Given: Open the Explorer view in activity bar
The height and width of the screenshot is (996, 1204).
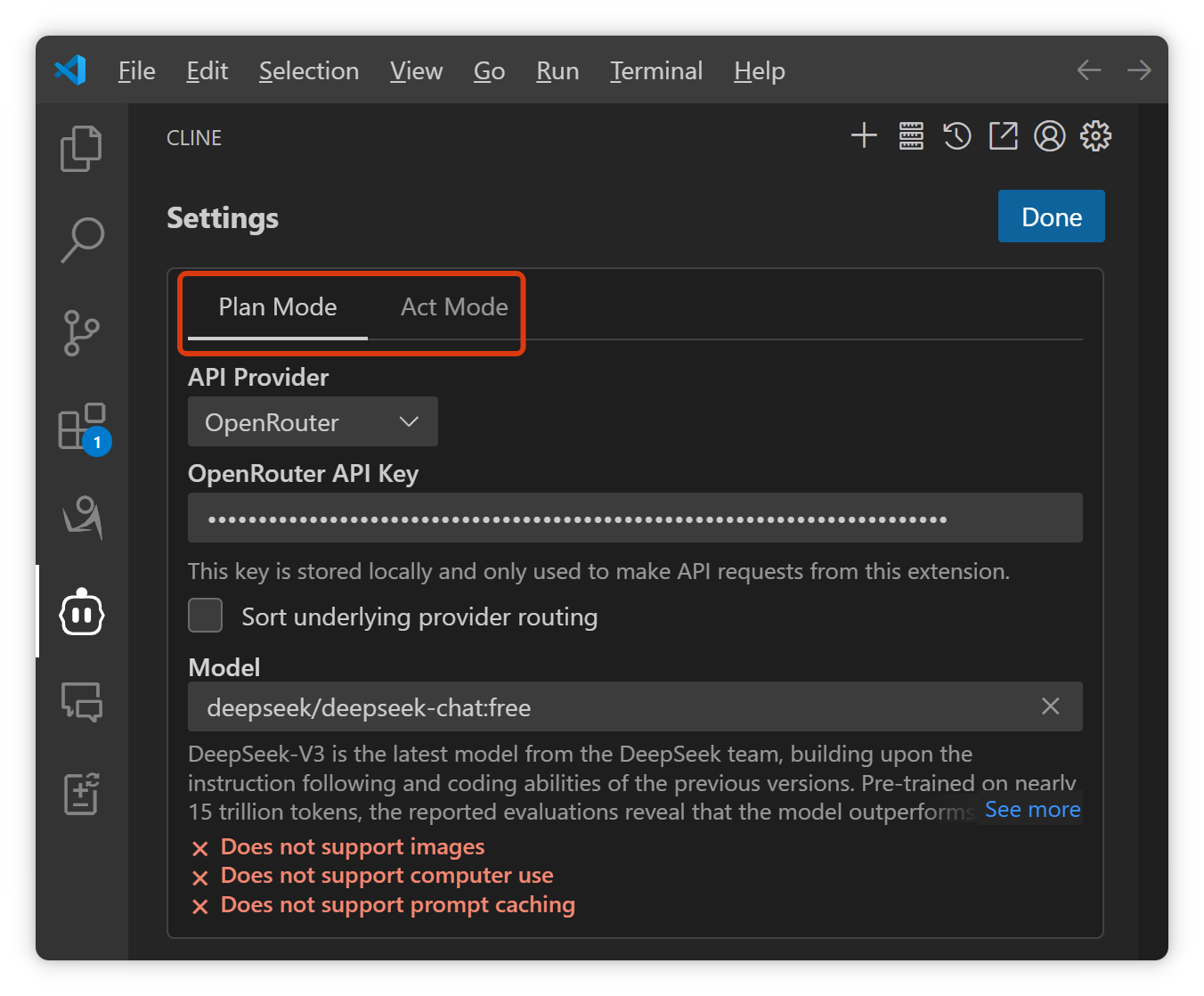Looking at the screenshot, I should click(x=81, y=149).
